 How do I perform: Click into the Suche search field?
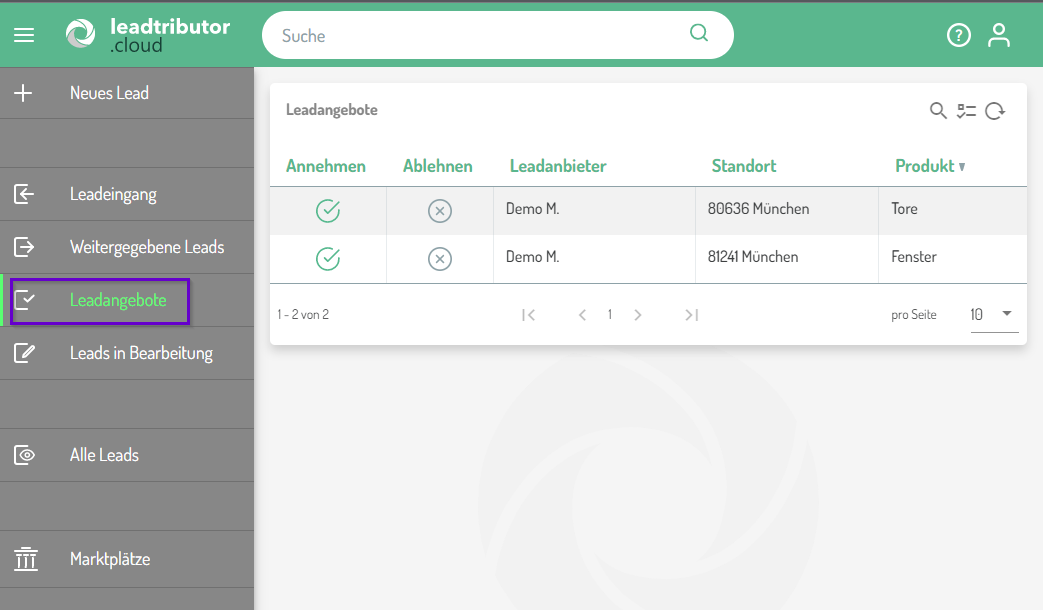coord(480,36)
